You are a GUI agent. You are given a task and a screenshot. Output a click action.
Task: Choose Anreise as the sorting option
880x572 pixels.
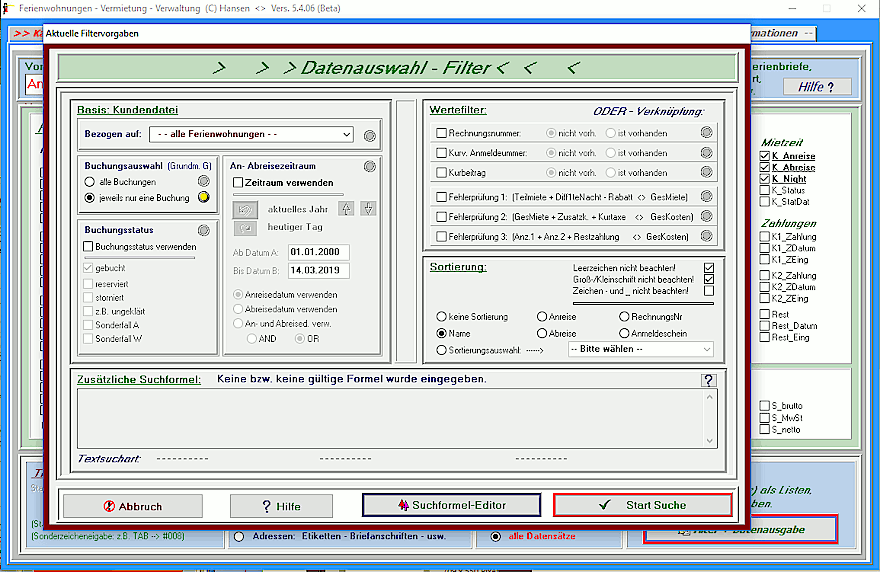point(542,317)
